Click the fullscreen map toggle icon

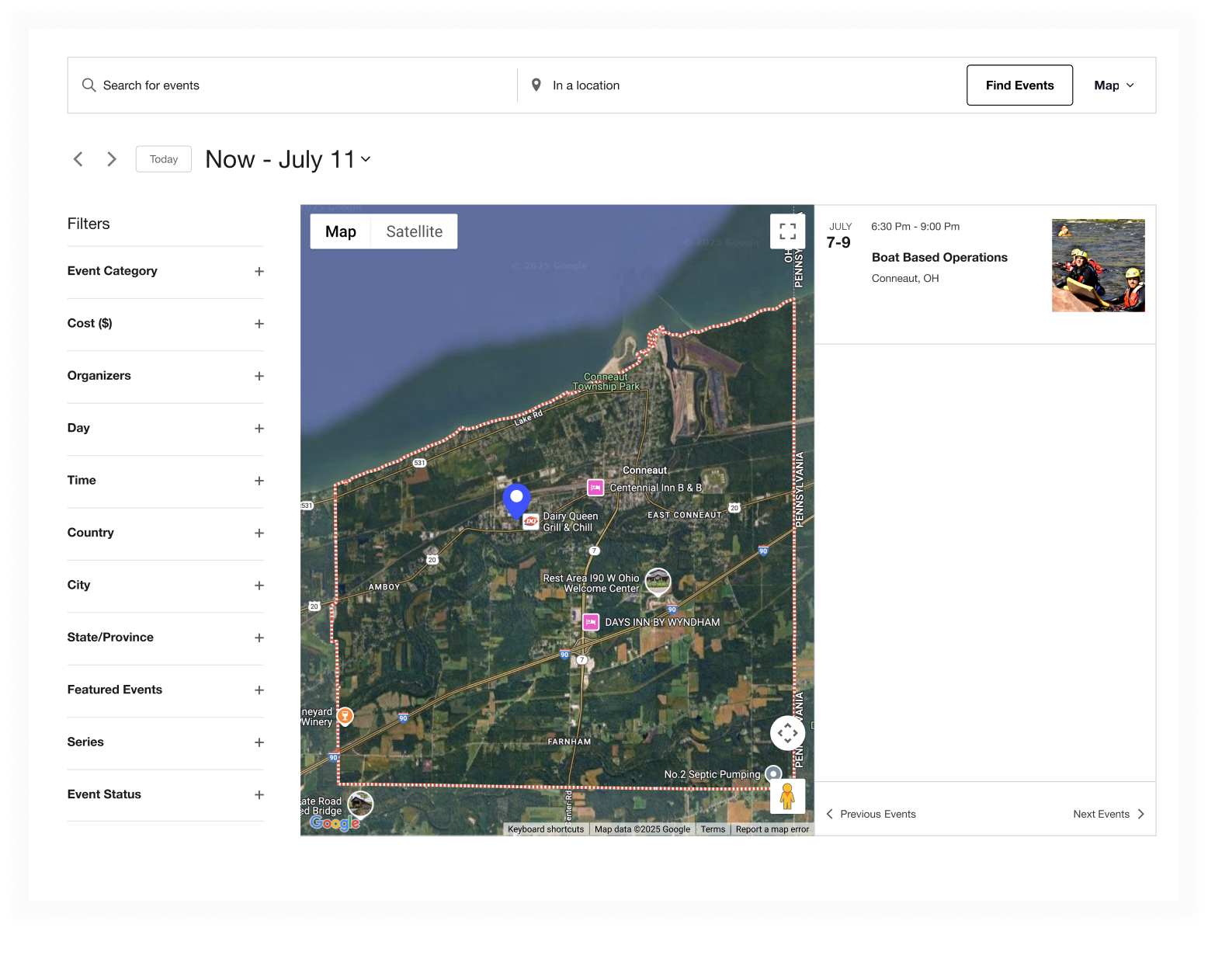787,231
